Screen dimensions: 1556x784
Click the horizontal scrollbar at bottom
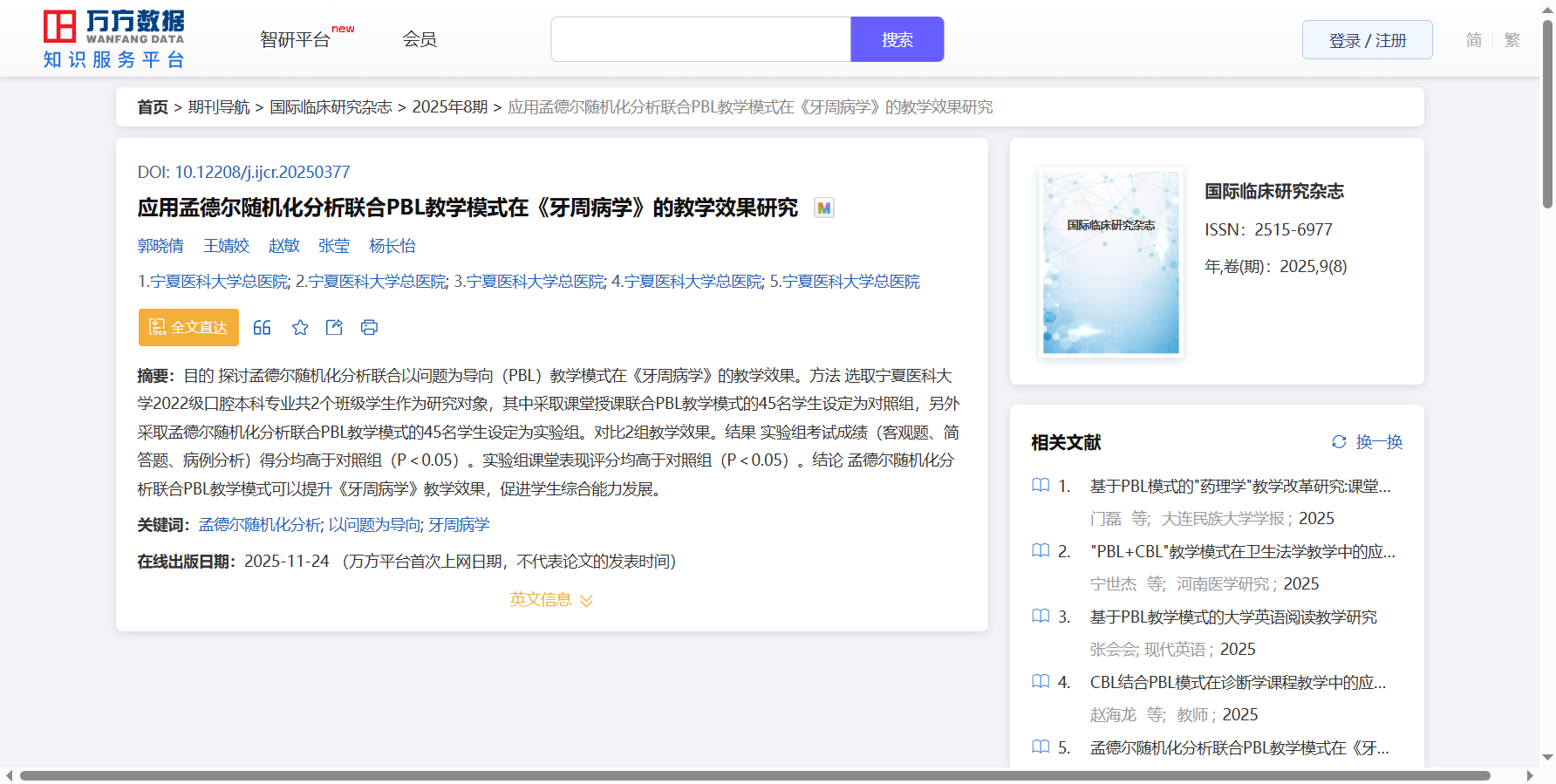(754, 775)
